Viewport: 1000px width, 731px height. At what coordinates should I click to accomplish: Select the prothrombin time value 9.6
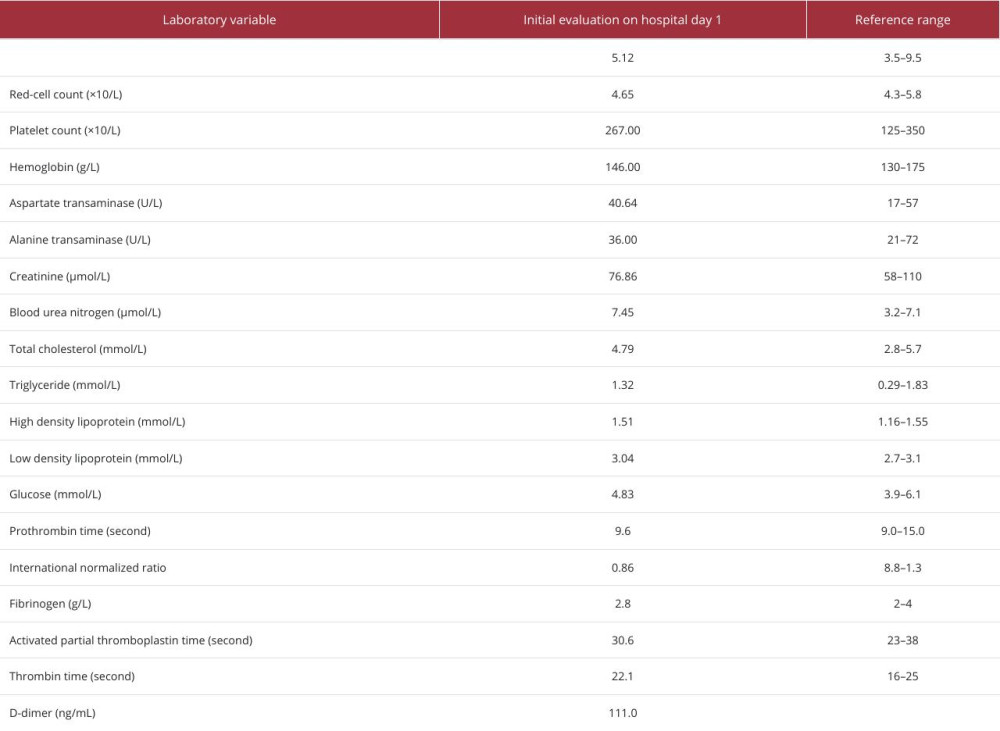pyautogui.click(x=622, y=531)
